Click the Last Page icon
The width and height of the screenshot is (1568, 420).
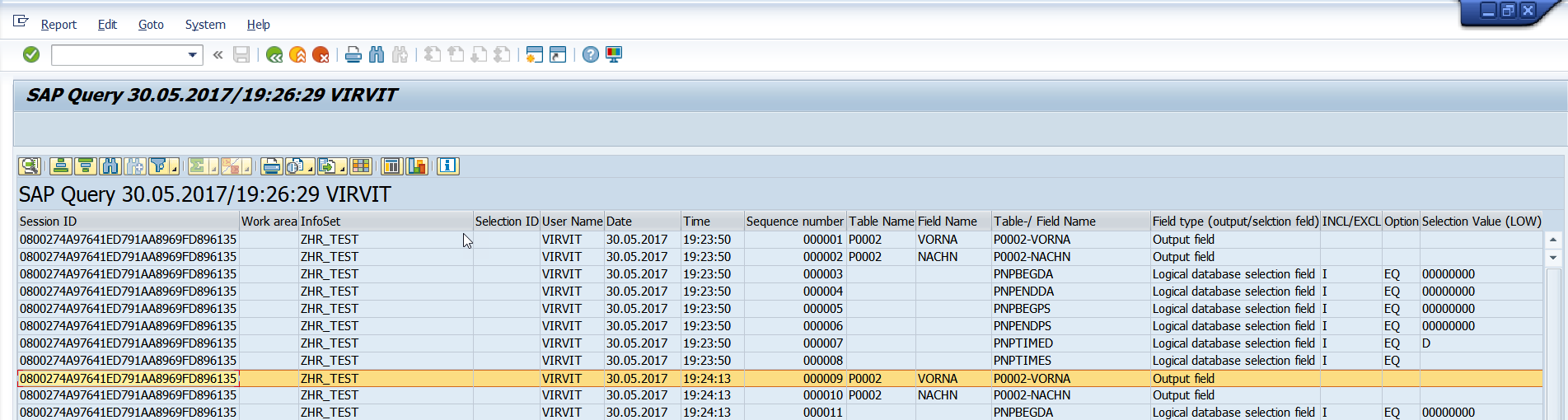point(502,54)
